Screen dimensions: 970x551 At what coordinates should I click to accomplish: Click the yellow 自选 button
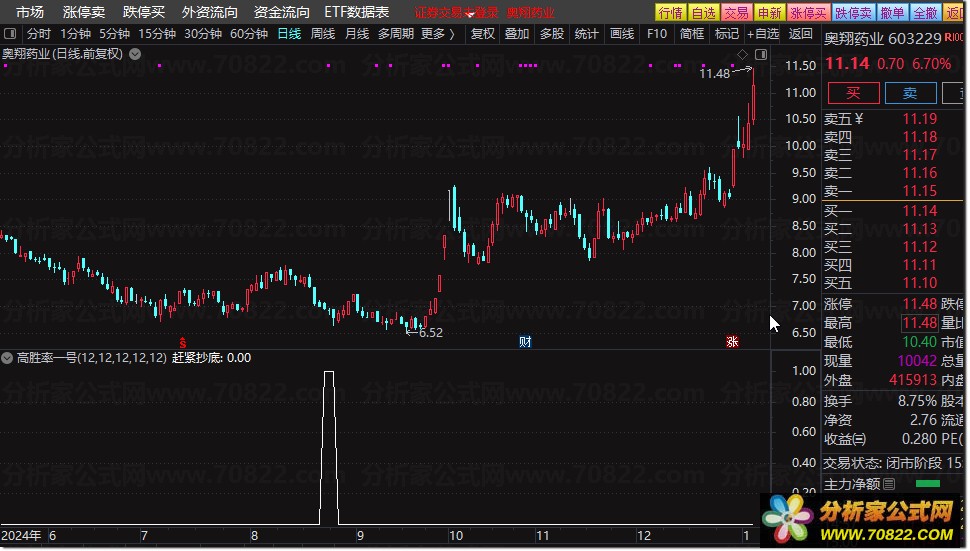coord(703,12)
